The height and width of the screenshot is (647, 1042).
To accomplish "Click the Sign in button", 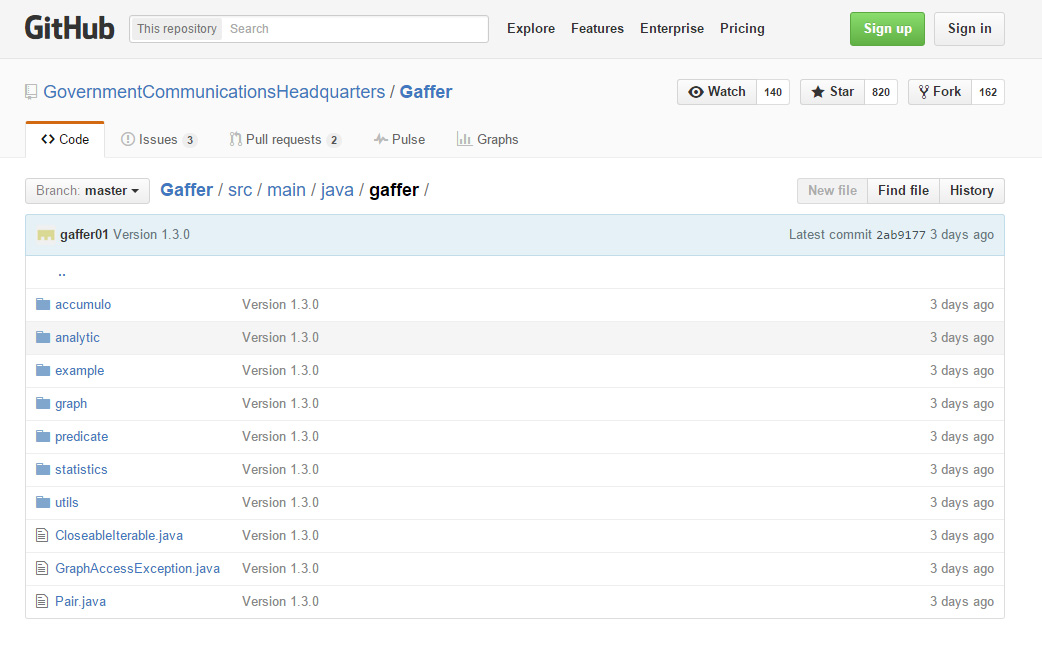I will pyautogui.click(x=970, y=29).
